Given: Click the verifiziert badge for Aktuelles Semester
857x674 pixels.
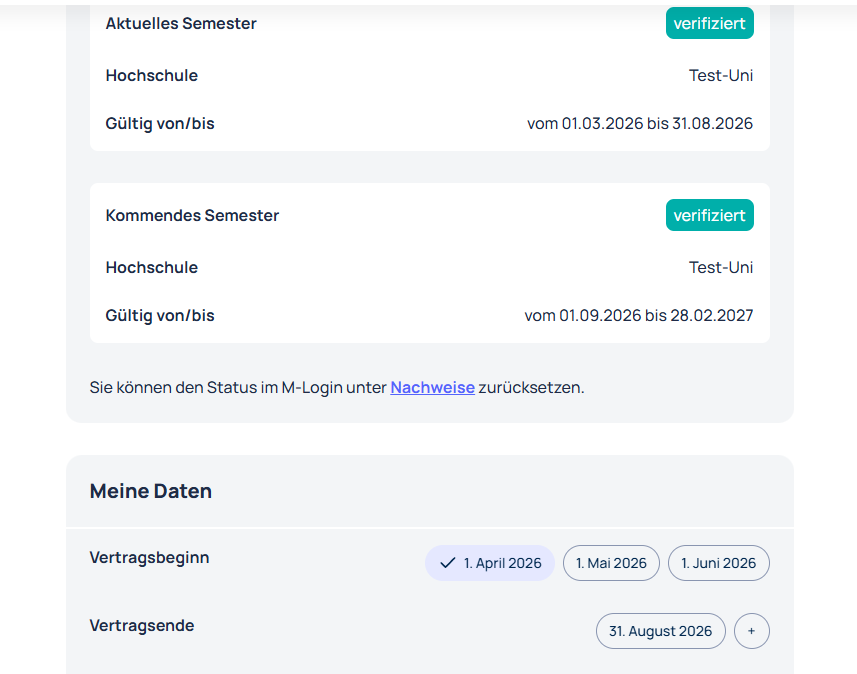Looking at the screenshot, I should [x=709, y=23].
